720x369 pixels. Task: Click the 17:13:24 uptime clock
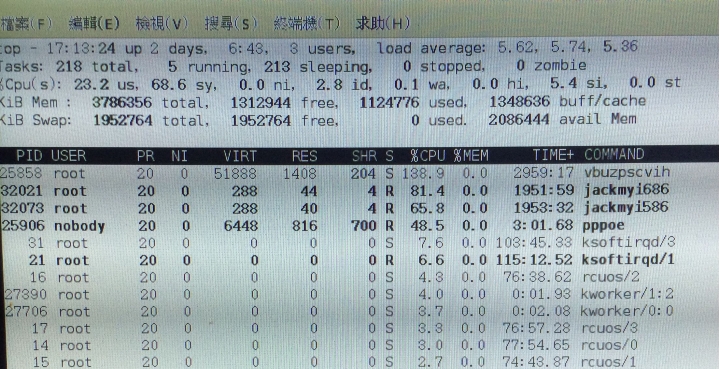[x=81, y=48]
